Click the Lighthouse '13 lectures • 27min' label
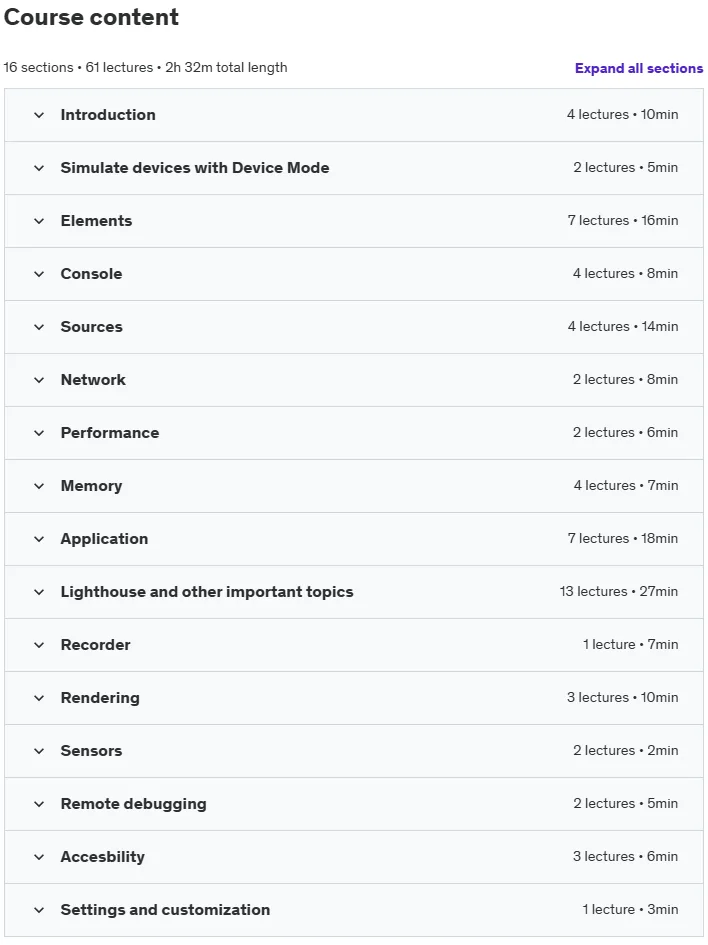The image size is (708, 945). (x=619, y=592)
